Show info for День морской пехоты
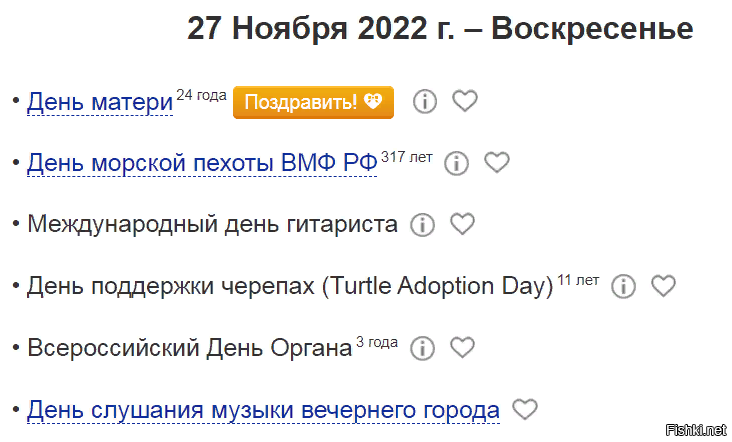The height and width of the screenshot is (442, 732). click(456, 163)
